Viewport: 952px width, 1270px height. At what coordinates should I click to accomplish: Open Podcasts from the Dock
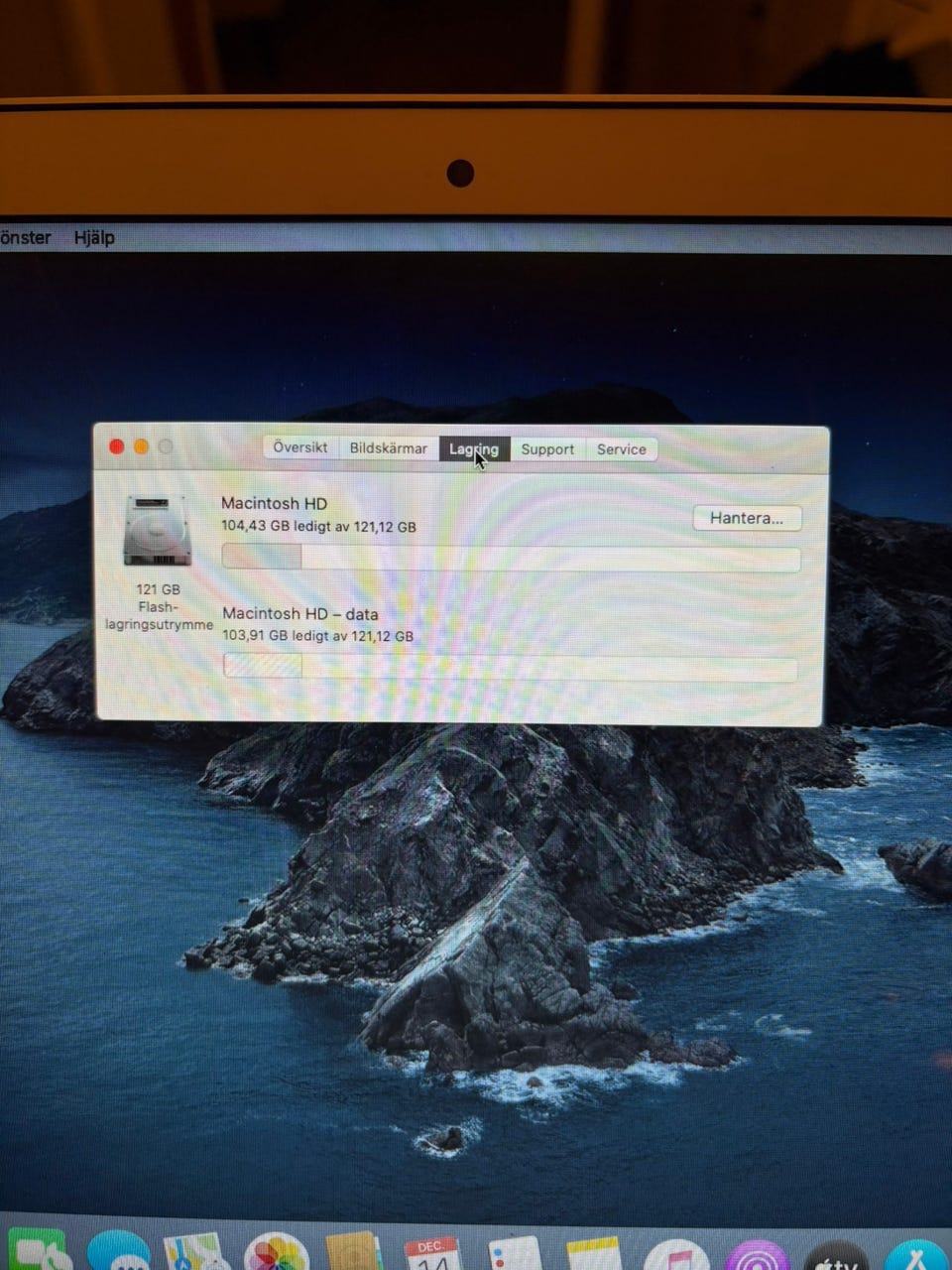(757, 1254)
